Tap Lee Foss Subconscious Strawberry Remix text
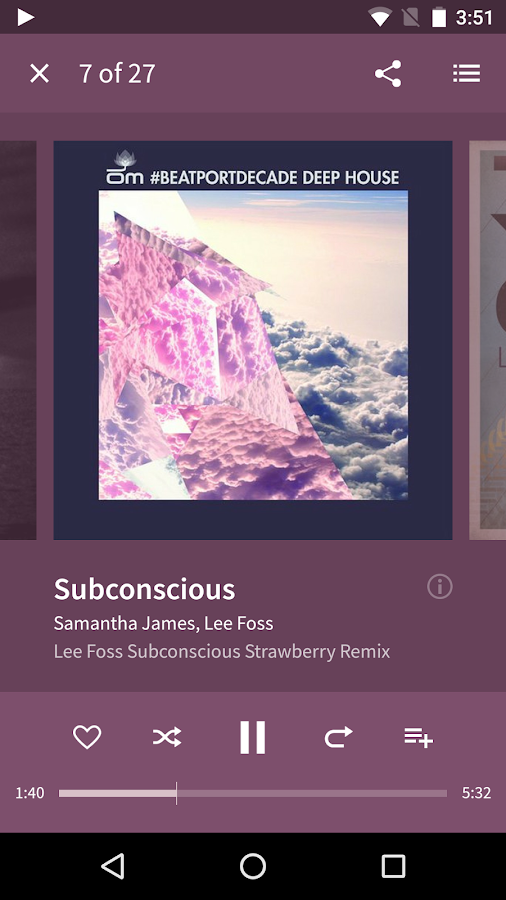 click(222, 651)
